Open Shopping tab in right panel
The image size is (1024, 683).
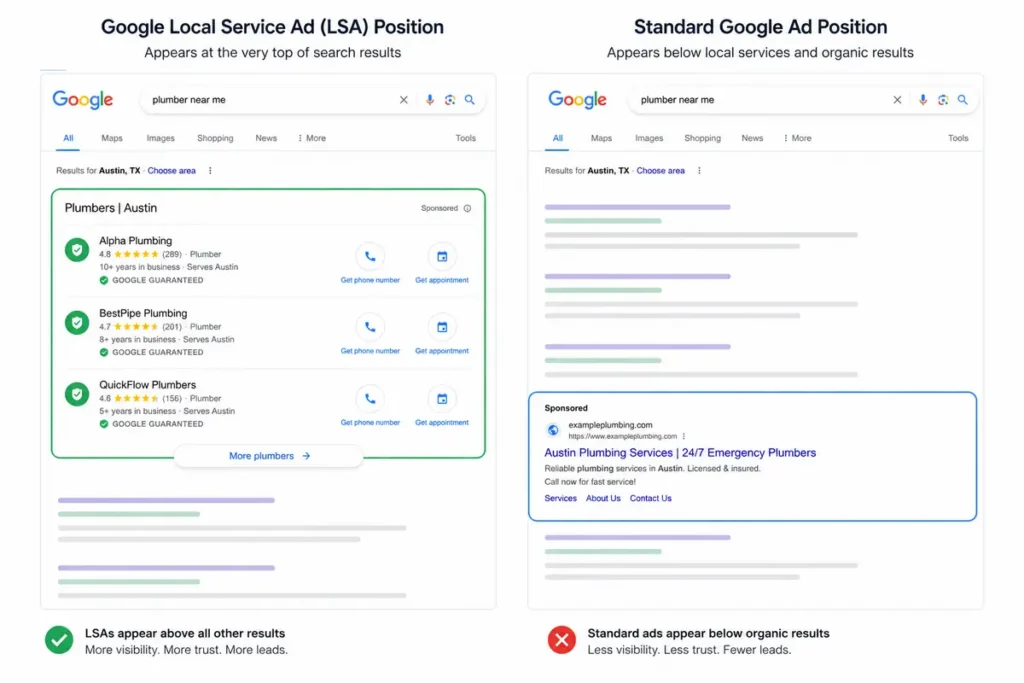703,138
